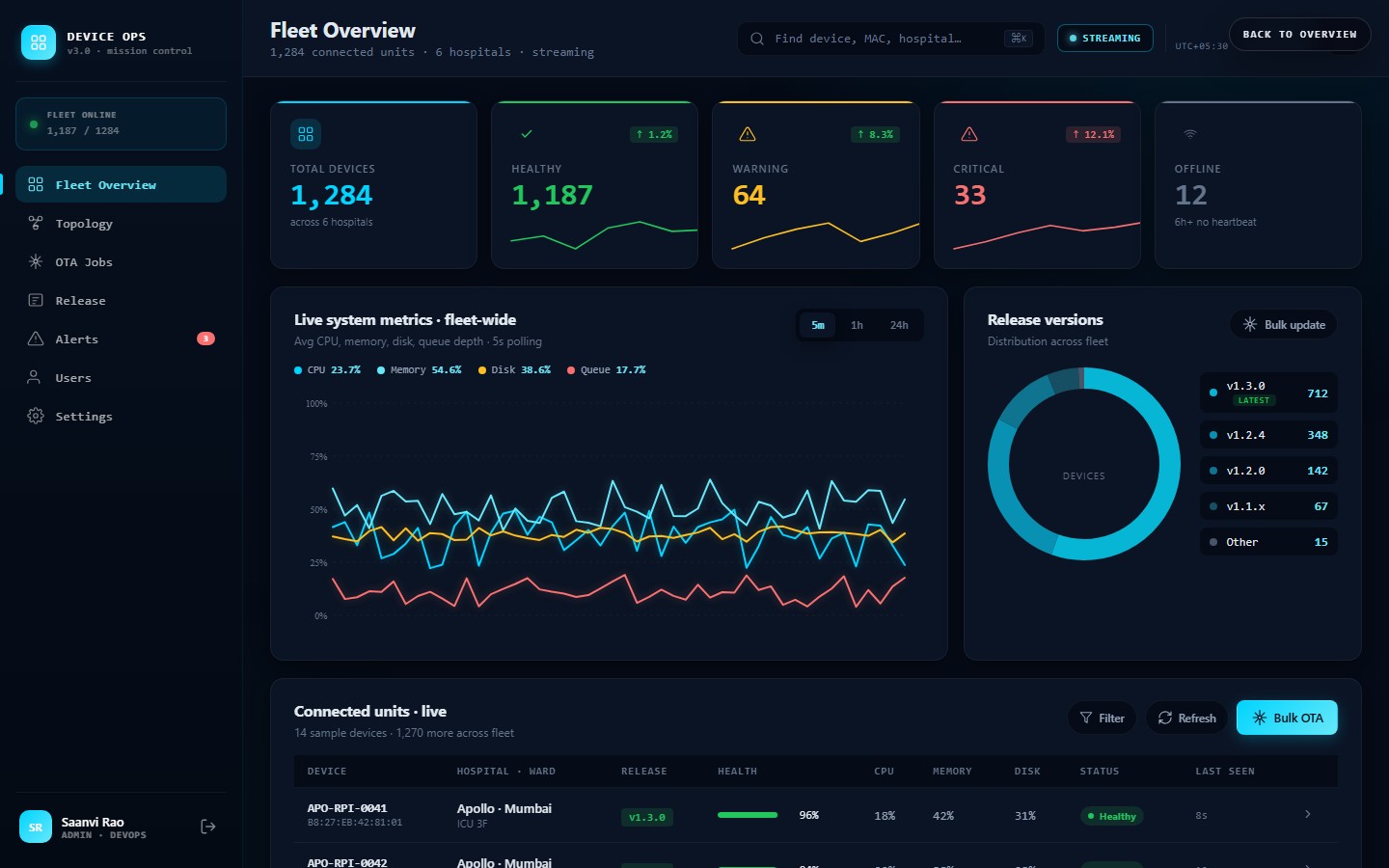Image resolution: width=1389 pixels, height=868 pixels.
Task: Click the v1.3.0 badge for APO-RPI-0041
Action: (647, 817)
